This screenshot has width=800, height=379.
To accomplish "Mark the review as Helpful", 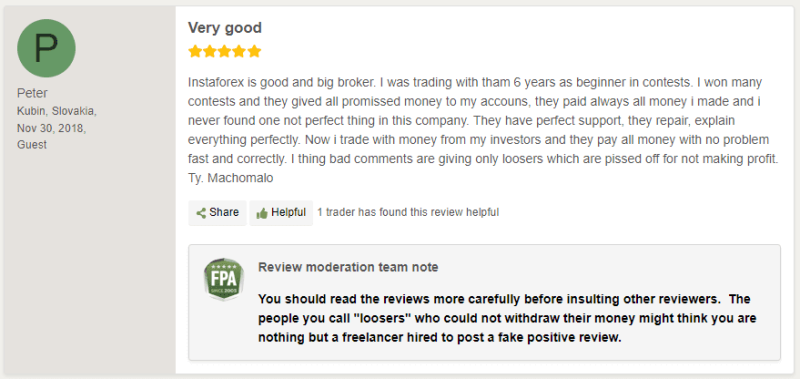I will tap(281, 213).
